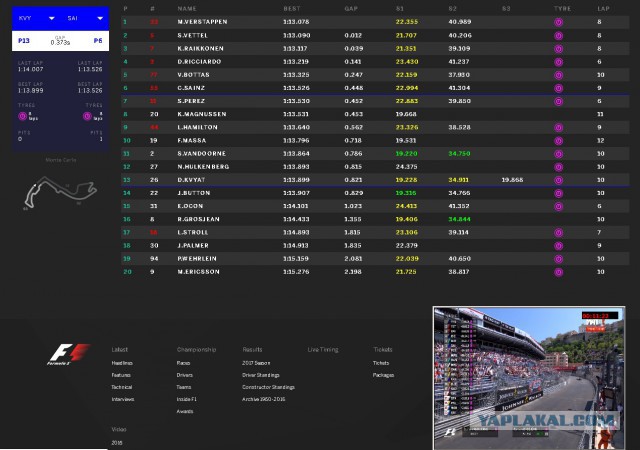Viewport: 640px width, 450px height.
Task: Click the tyre icon in J.Button's row
Action: point(558,193)
